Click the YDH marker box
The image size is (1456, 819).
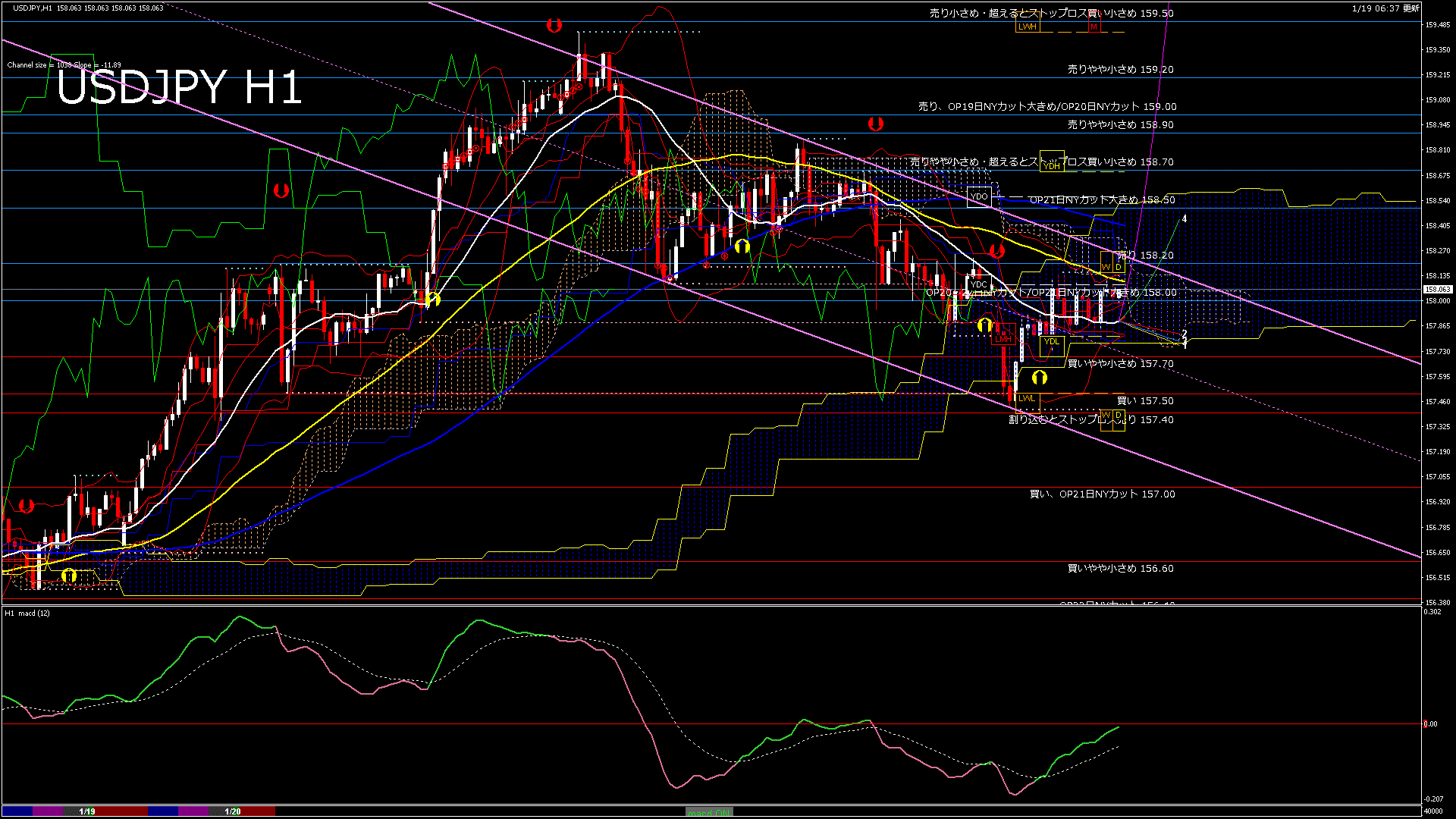pyautogui.click(x=1052, y=165)
